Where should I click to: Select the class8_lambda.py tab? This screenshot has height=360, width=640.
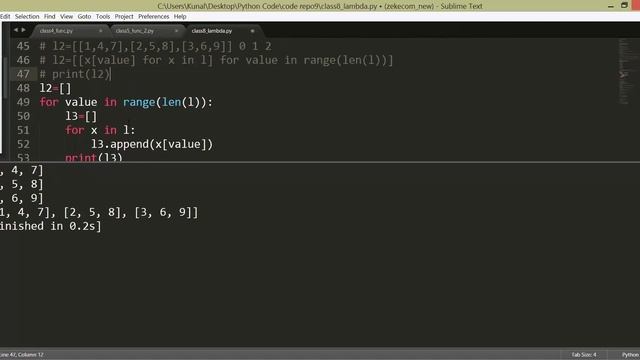[x=212, y=31]
